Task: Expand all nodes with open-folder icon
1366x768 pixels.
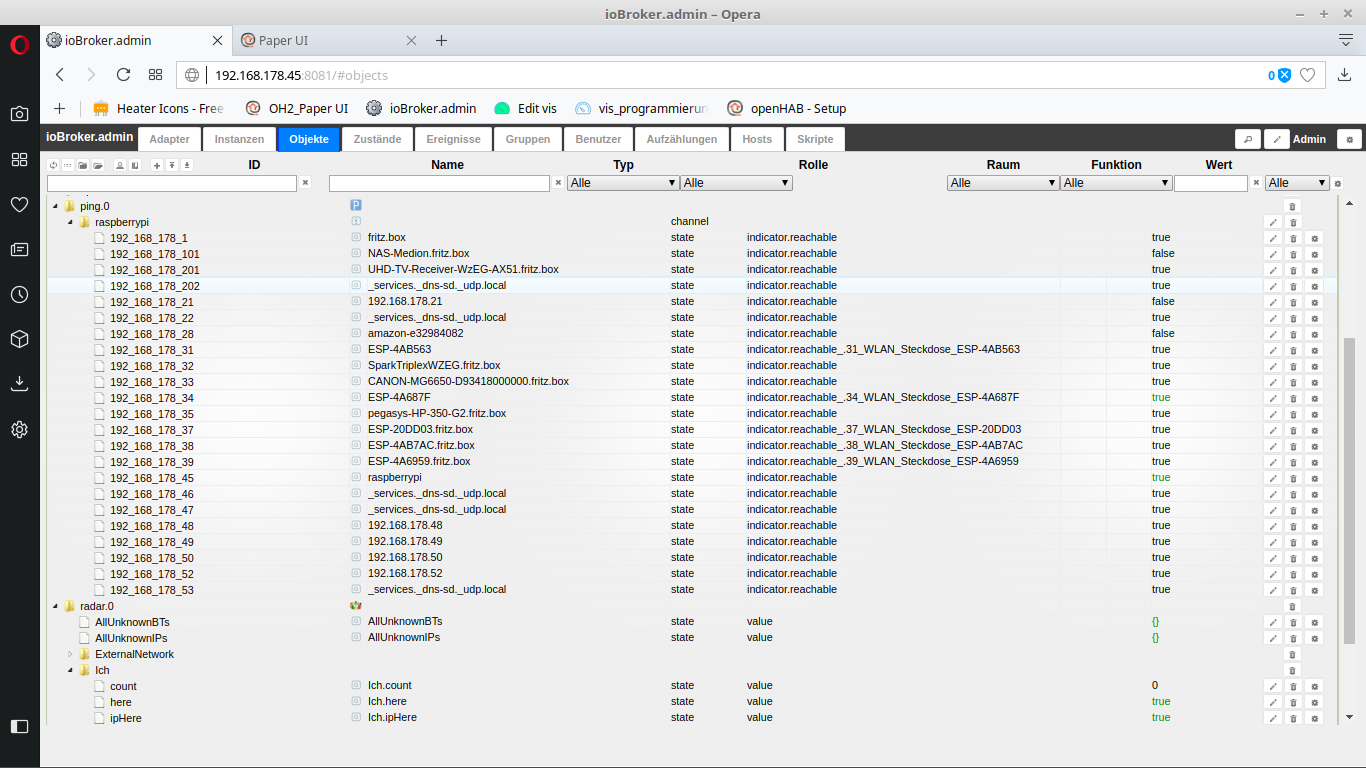Action: coord(98,165)
